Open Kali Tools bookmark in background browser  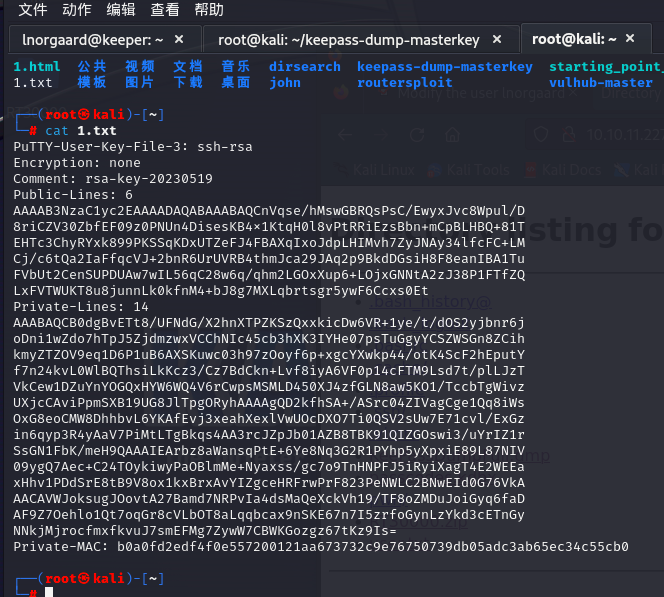469,170
